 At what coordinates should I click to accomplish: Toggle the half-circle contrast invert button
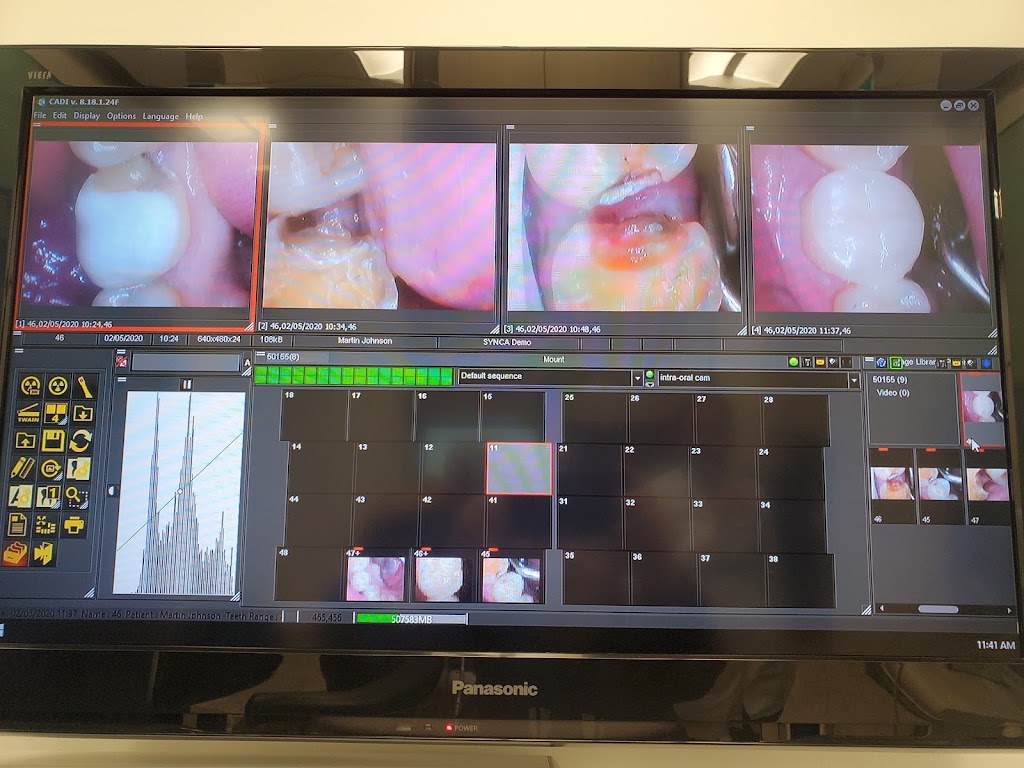pyautogui.click(x=112, y=490)
